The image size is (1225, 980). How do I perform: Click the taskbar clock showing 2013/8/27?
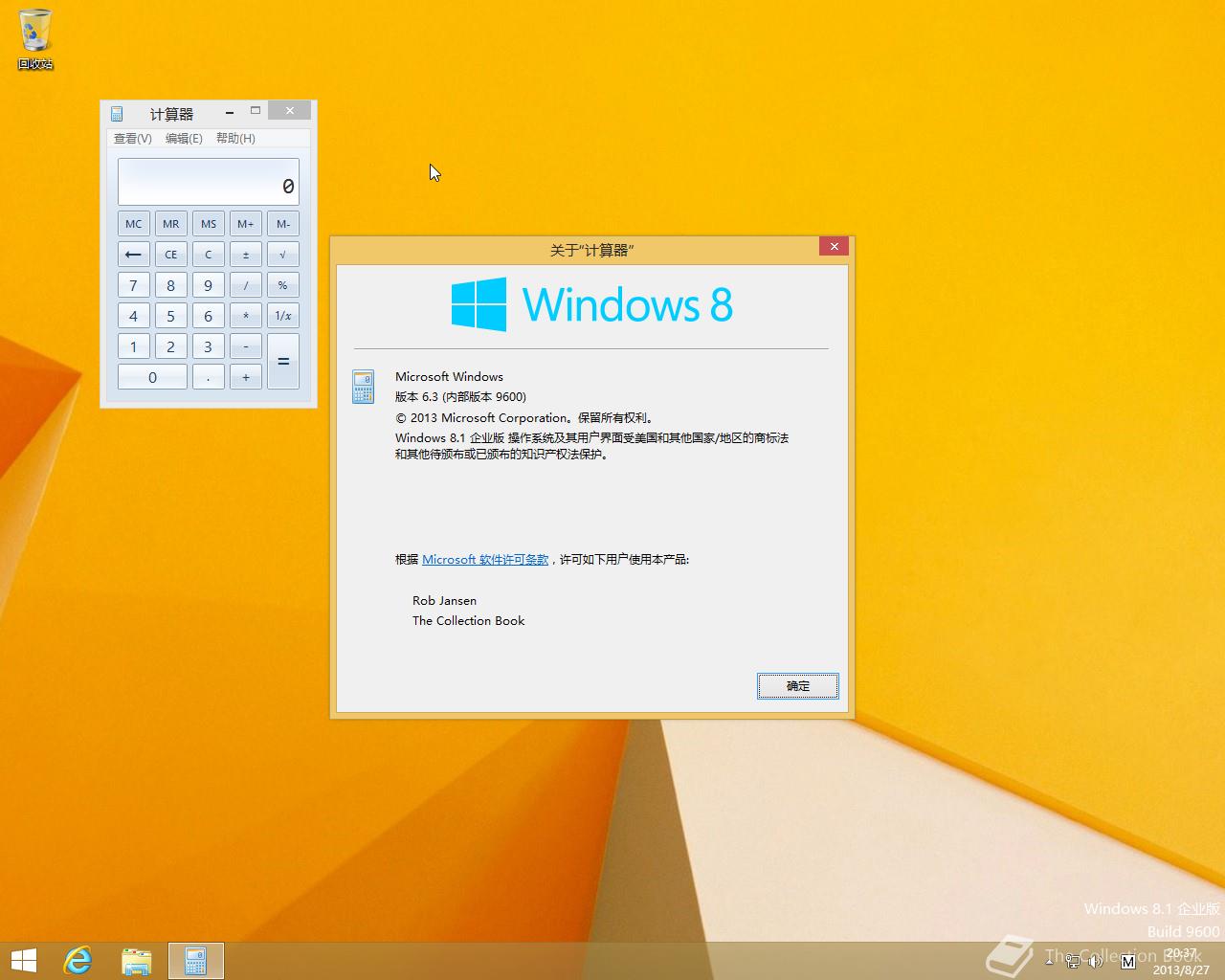1181,961
